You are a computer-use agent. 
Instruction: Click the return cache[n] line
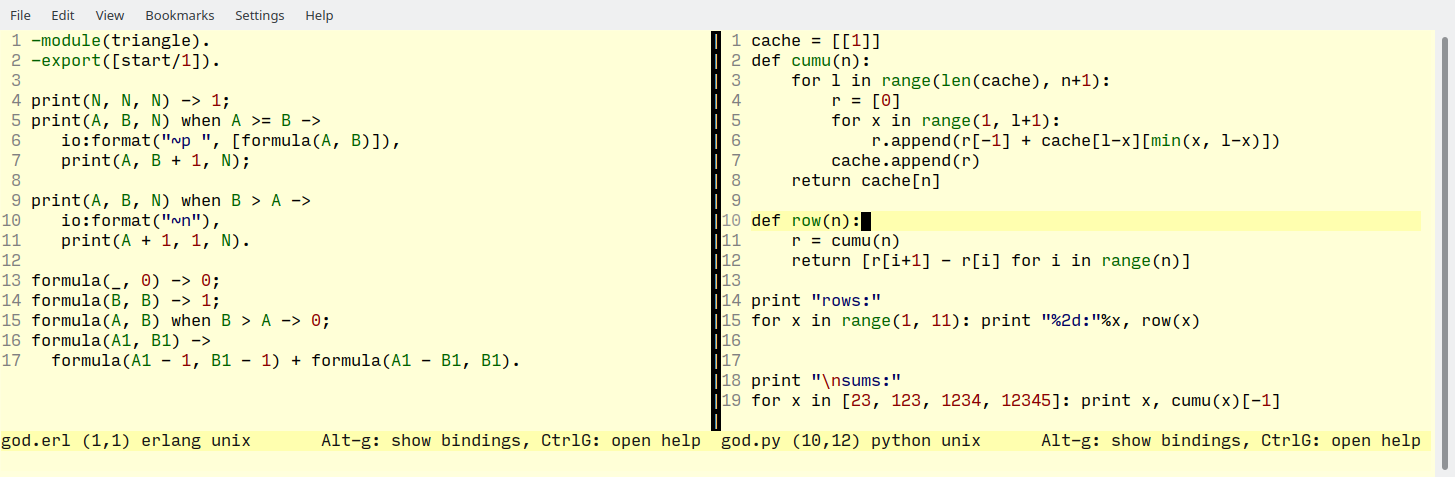[866, 181]
